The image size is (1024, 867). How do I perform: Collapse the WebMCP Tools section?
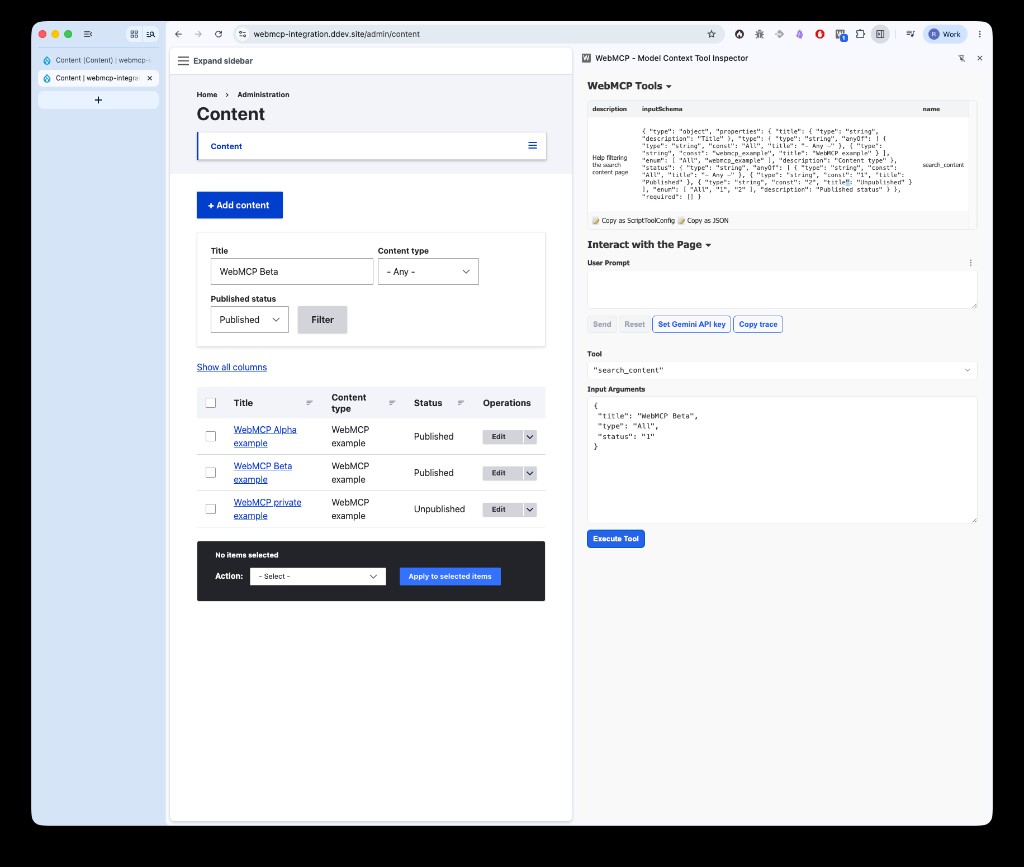coord(629,86)
